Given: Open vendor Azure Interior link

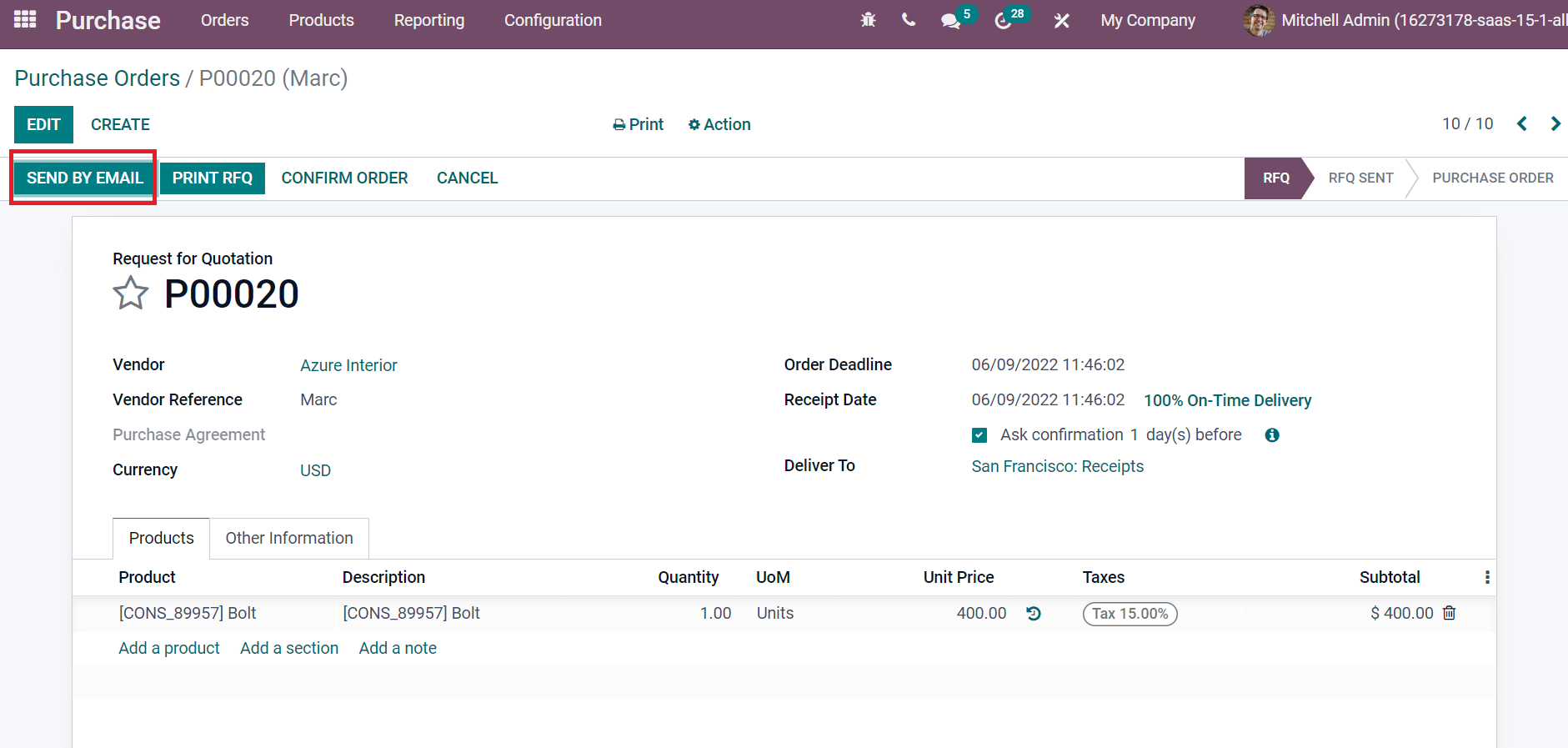Looking at the screenshot, I should [x=348, y=365].
